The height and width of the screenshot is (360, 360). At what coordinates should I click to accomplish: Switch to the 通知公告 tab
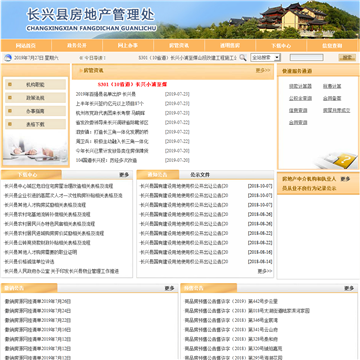[x=158, y=175]
